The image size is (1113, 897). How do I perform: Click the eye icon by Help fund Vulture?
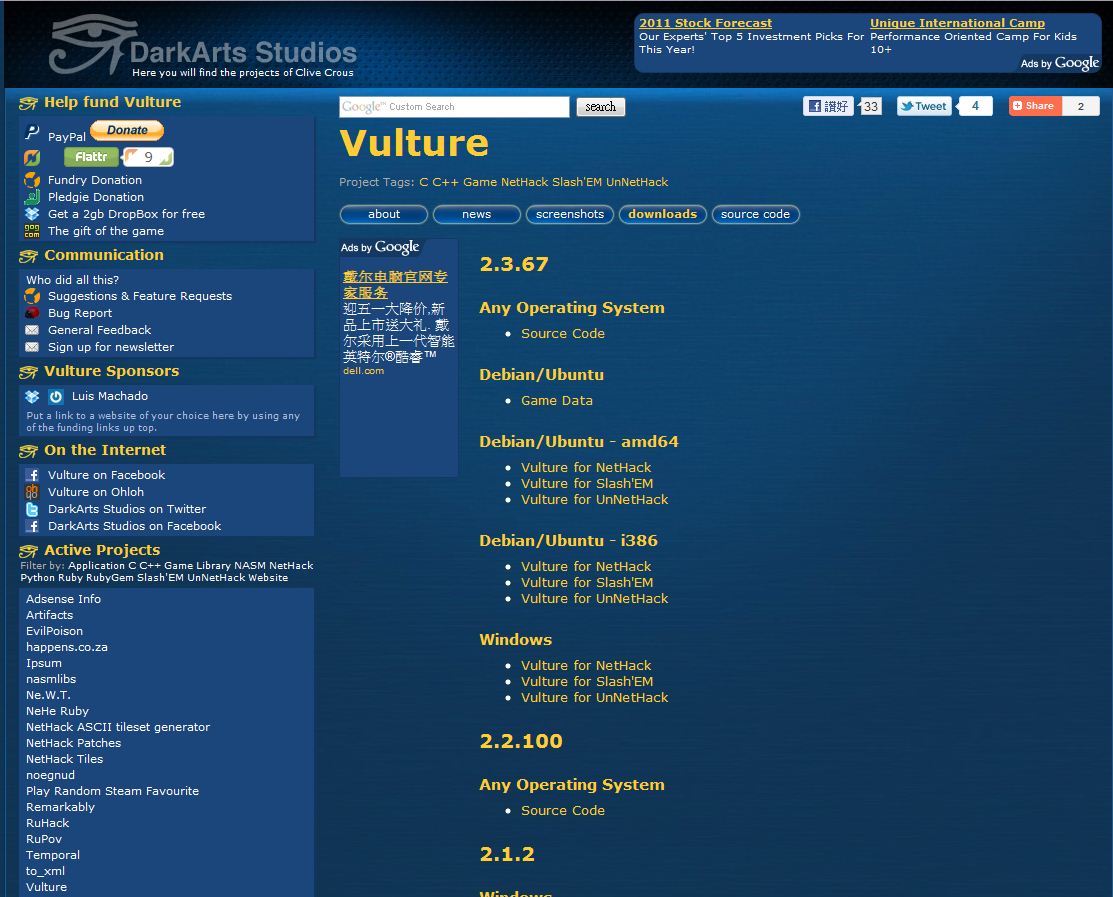pos(28,104)
